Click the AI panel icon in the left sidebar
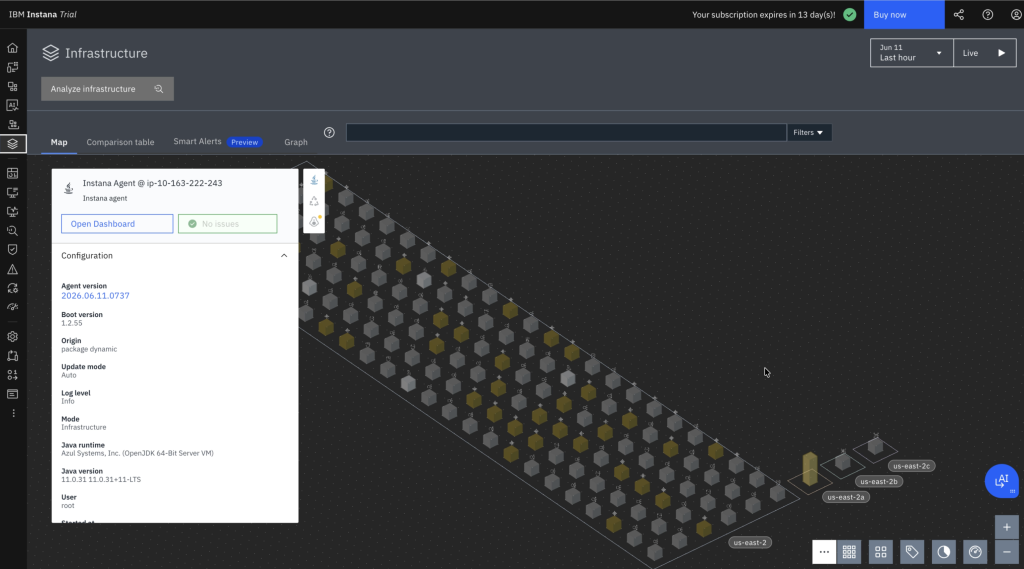The width and height of the screenshot is (1024, 569). (12, 105)
